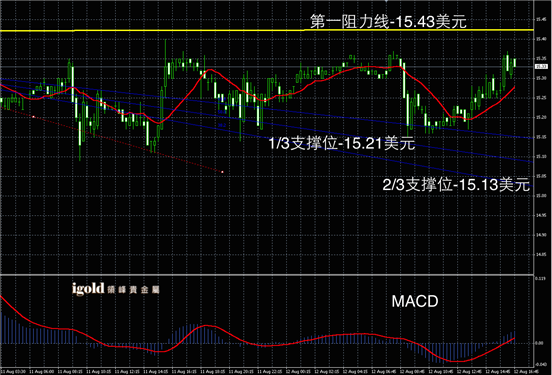
Task: Click the 0.00 level on MACD scale
Action: click(x=539, y=343)
